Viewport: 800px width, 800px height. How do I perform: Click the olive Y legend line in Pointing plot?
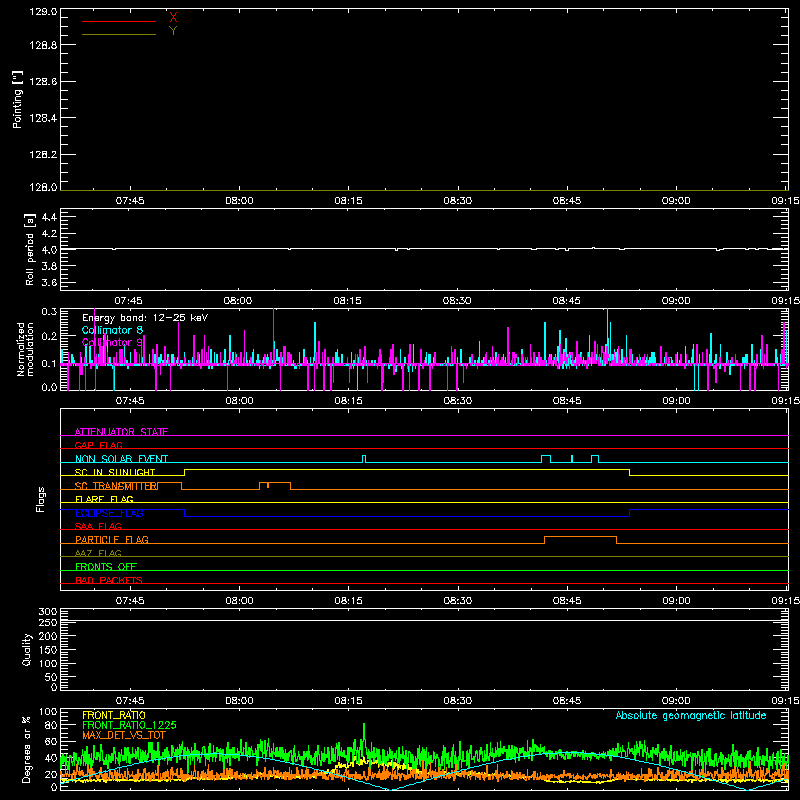pyautogui.click(x=119, y=34)
